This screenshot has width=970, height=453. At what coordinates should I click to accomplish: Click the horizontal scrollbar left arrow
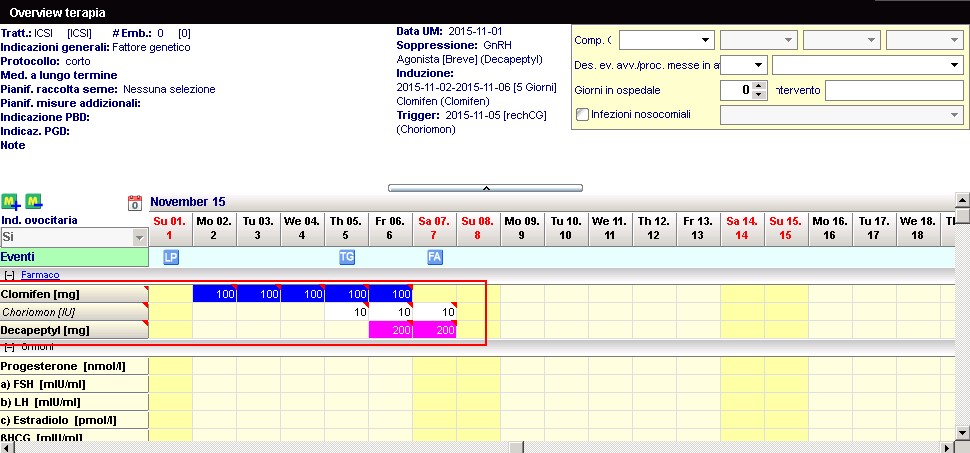coord(6,447)
